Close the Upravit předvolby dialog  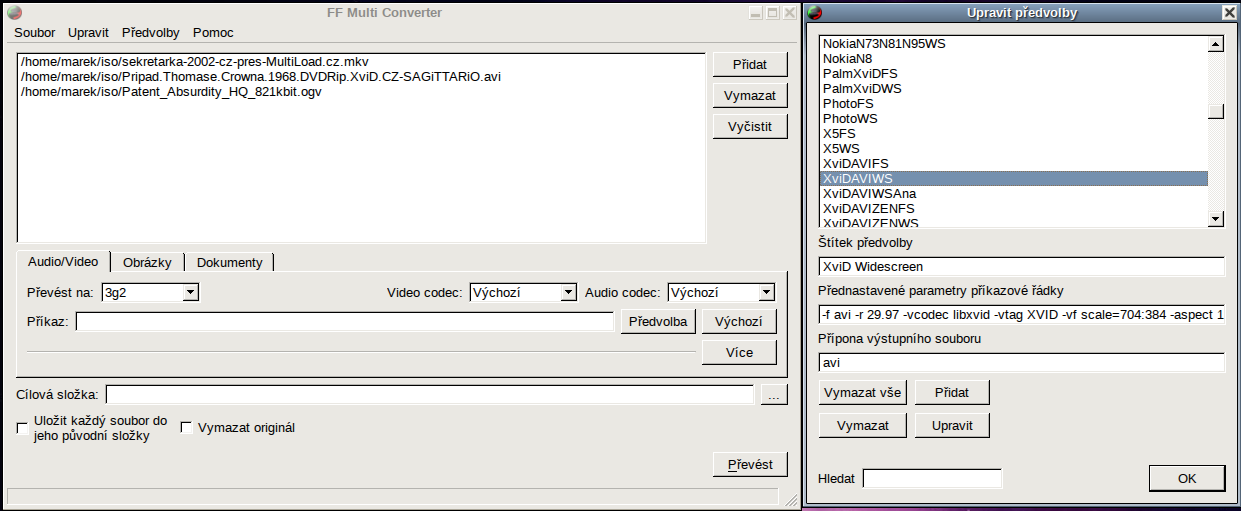[1229, 13]
